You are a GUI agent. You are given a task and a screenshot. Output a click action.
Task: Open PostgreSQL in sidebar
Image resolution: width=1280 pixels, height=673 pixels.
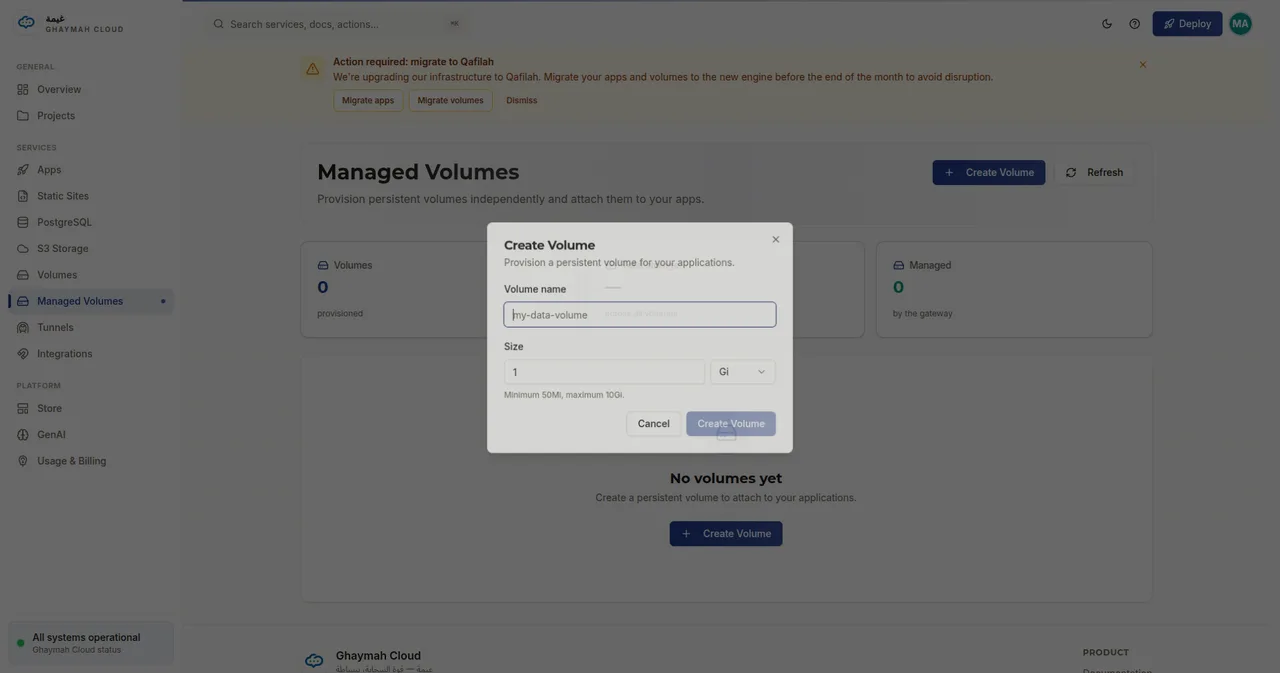click(91, 222)
